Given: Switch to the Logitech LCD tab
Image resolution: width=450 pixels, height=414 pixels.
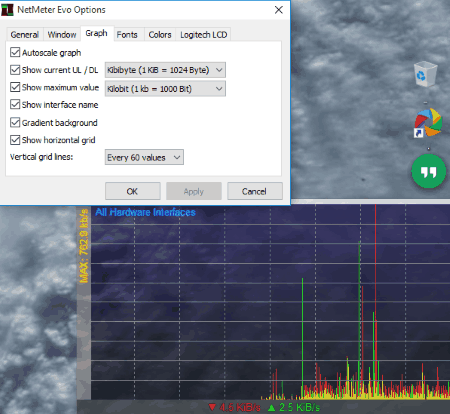Looking at the screenshot, I should click(203, 35).
